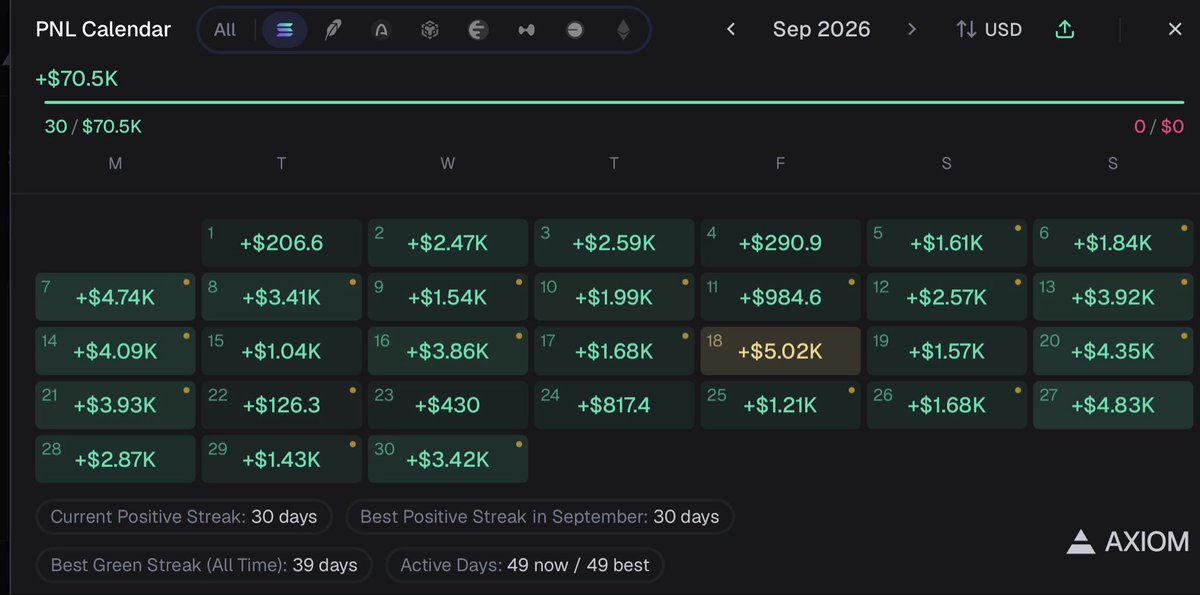Screen dimensions: 1200x595
Task: Select the round E-shaped chain icon
Action: tap(478, 30)
